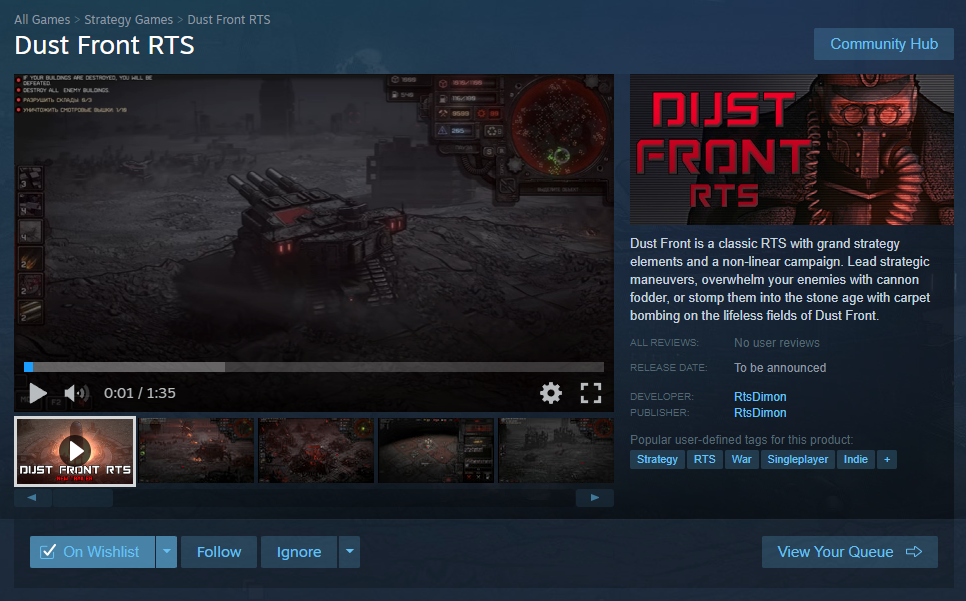966x601 pixels.
Task: Go to Strategy Games breadcrumb
Action: [128, 20]
